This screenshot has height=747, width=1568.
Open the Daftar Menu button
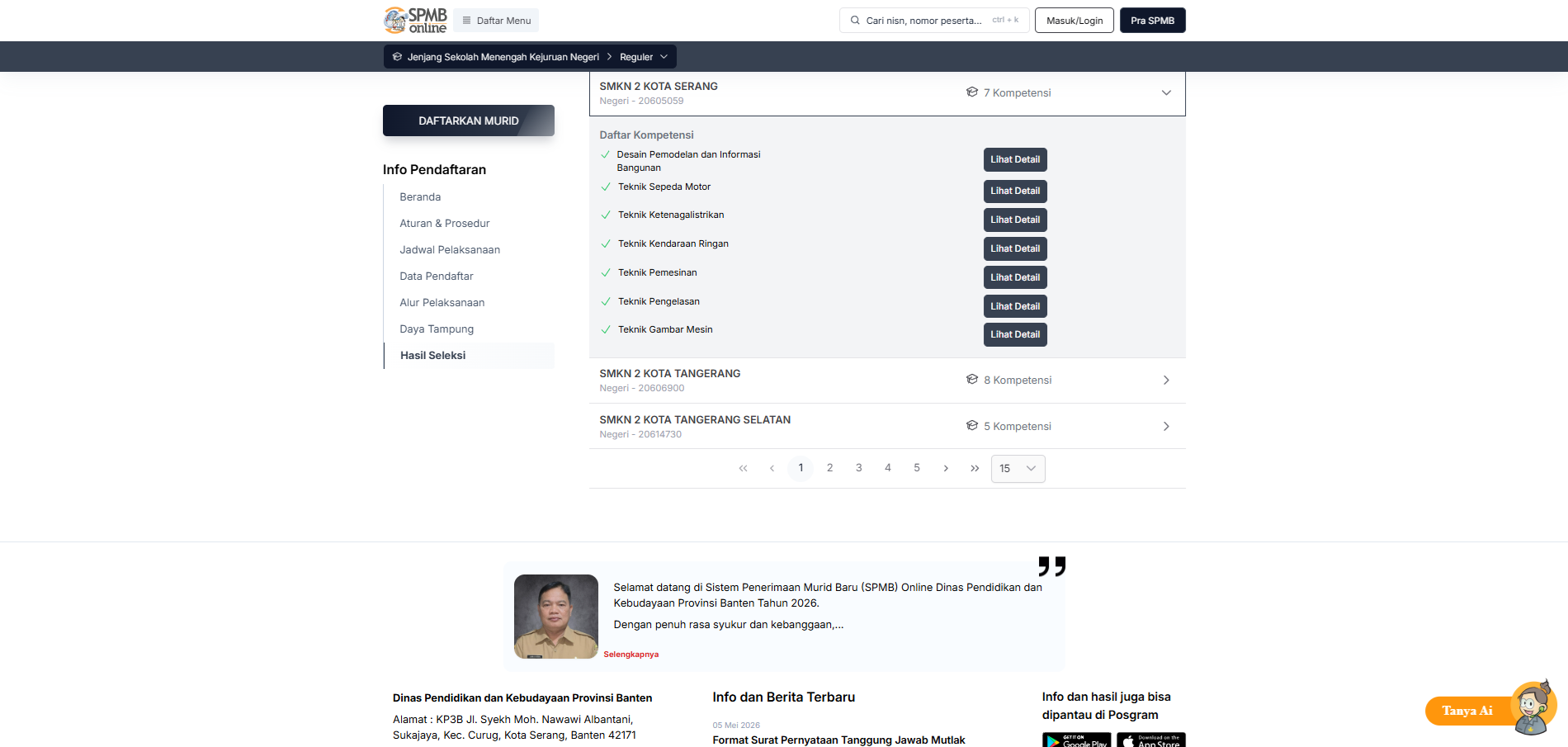point(496,21)
